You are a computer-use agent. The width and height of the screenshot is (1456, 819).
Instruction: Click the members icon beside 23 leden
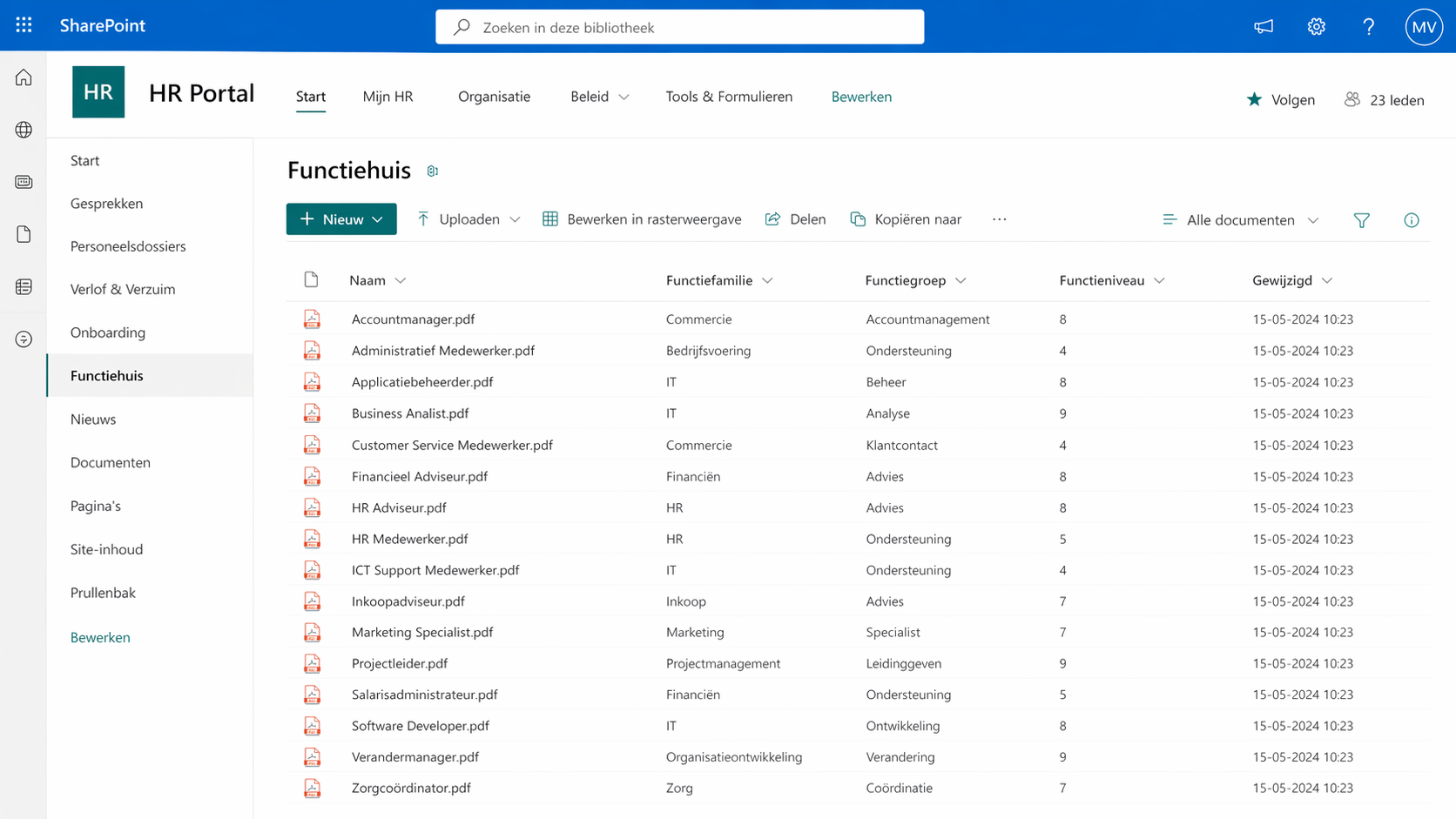(x=1352, y=99)
